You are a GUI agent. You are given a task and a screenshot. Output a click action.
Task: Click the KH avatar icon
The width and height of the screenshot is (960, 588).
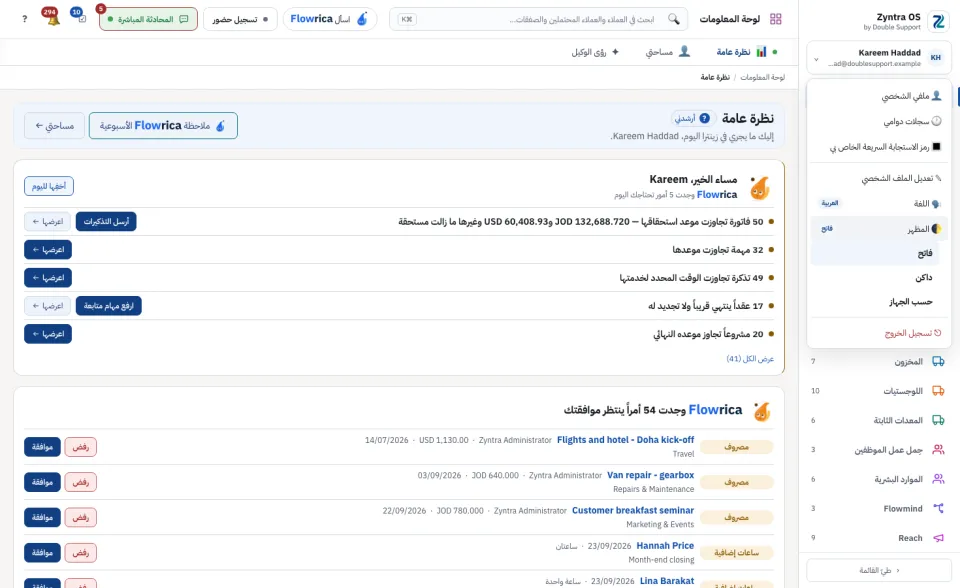[x=936, y=58]
